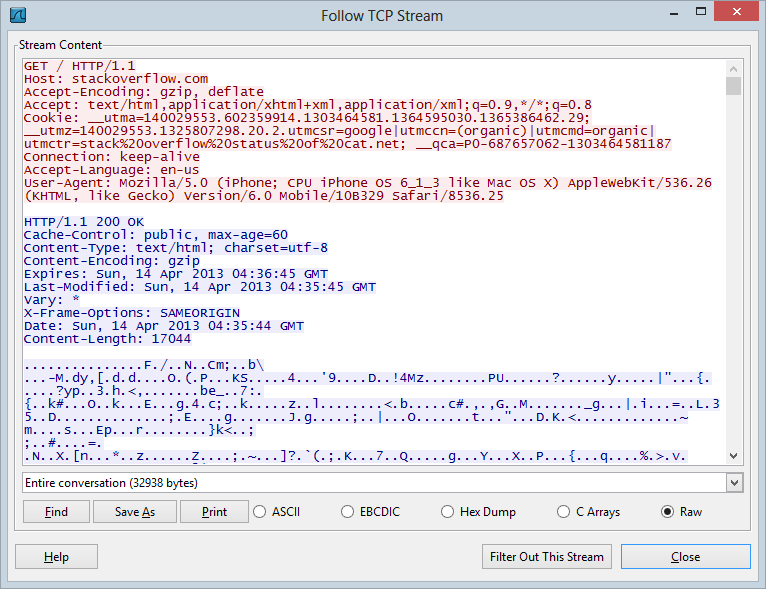Image resolution: width=766 pixels, height=589 pixels.
Task: Click the scrollbar up arrow
Action: [733, 68]
